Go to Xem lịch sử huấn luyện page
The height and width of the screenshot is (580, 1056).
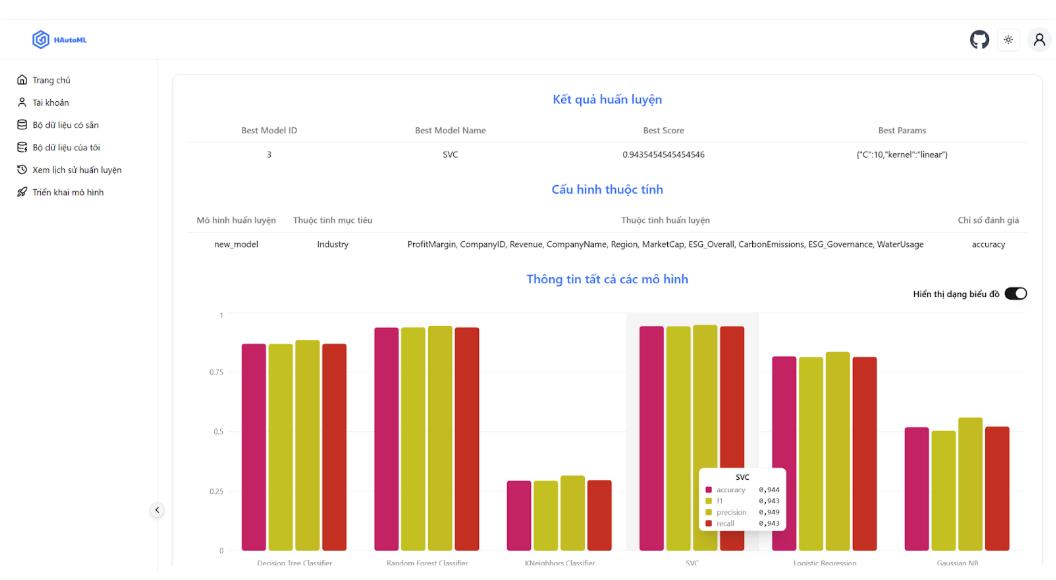pos(77,170)
